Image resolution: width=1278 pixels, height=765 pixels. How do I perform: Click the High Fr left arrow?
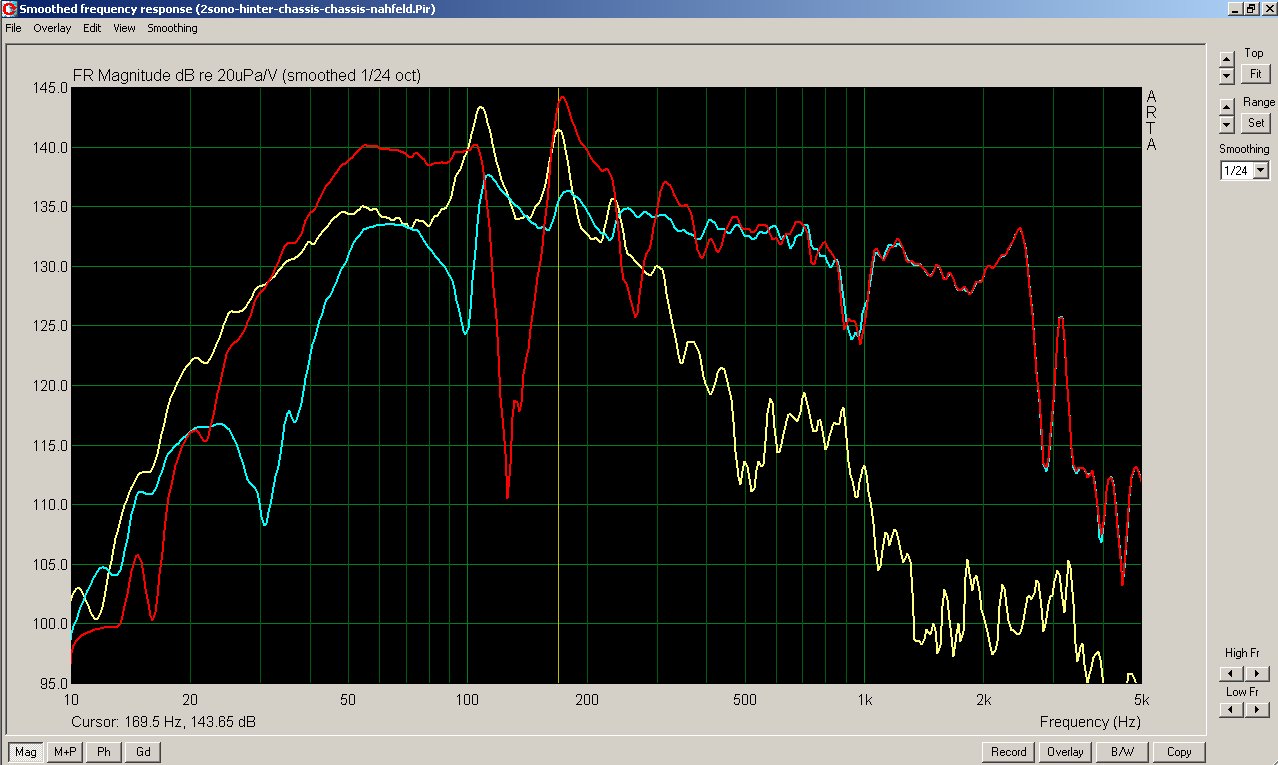pyautogui.click(x=1230, y=674)
